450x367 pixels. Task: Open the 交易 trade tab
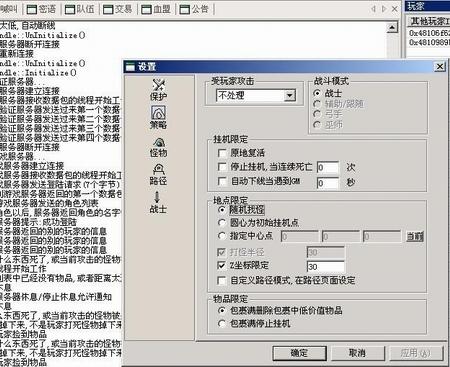click(117, 9)
